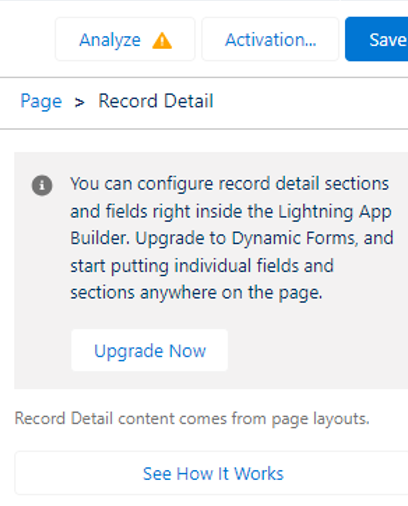The height and width of the screenshot is (506, 408).
Task: Open the Activation settings button
Action: click(270, 39)
